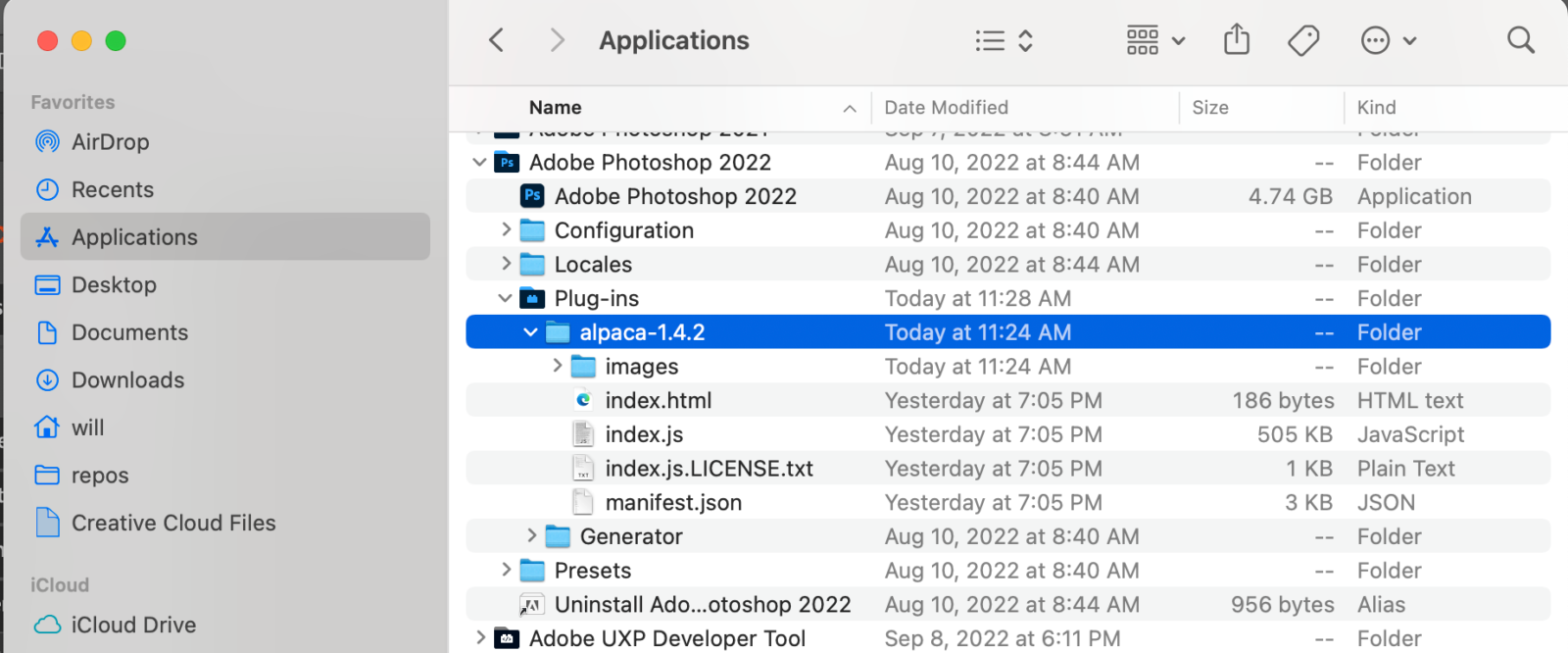Sort by the Date Modified column
This screenshot has width=1568, height=653.
point(946,108)
